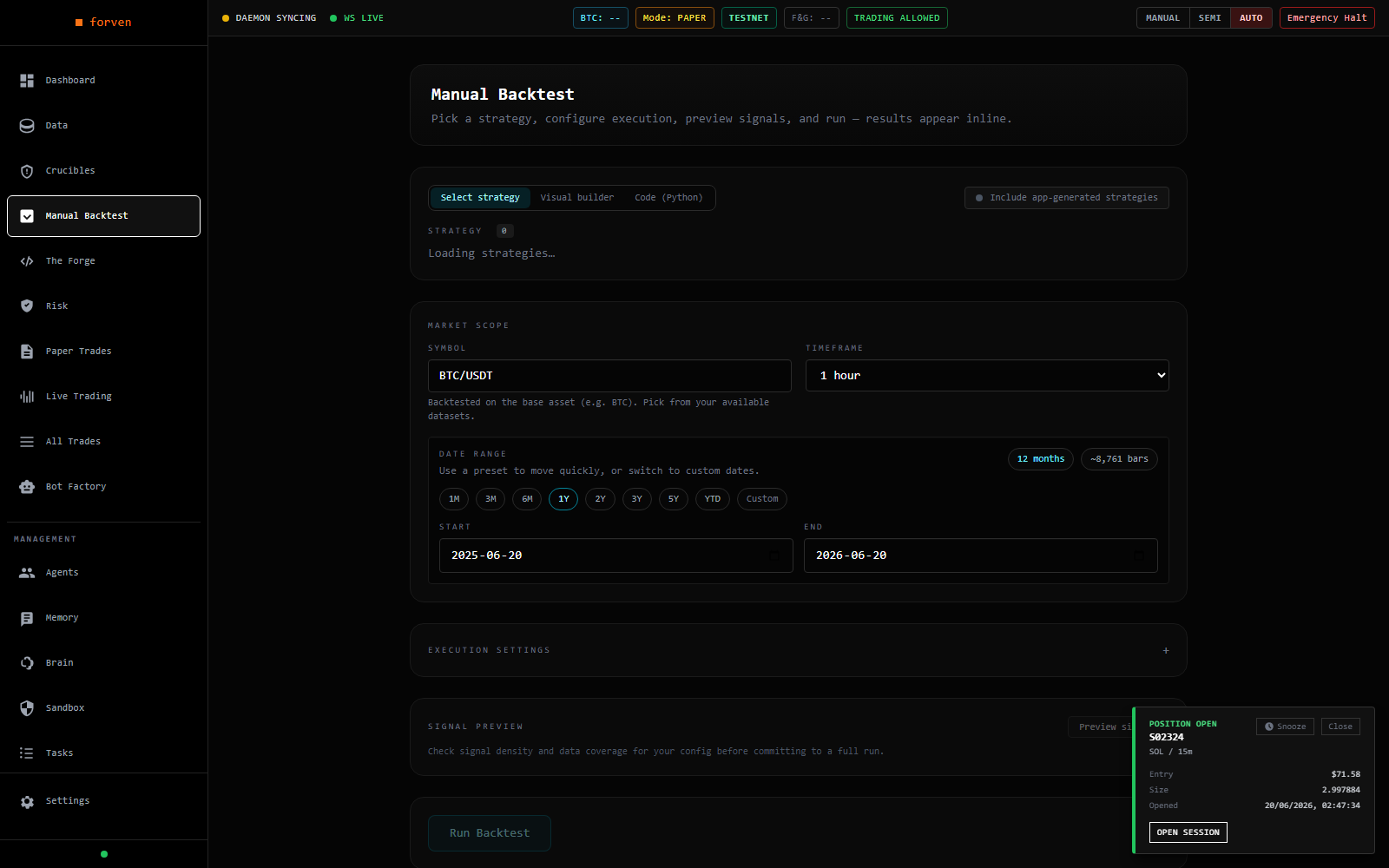Open the Code (Python) tab
This screenshot has width=1389, height=868.
coord(668,198)
